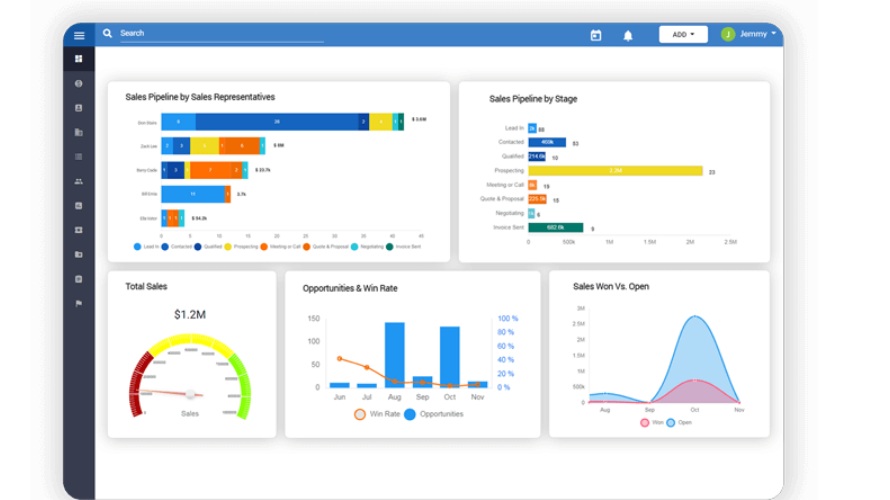This screenshot has height=500, width=890.
Task: Open notifications with the bell icon
Action: [x=628, y=35]
